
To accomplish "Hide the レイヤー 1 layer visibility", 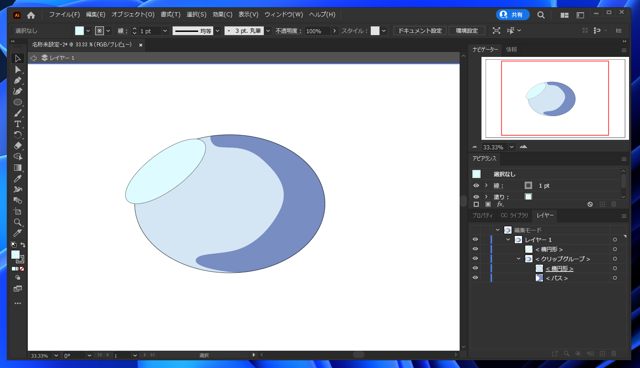I will 475,239.
